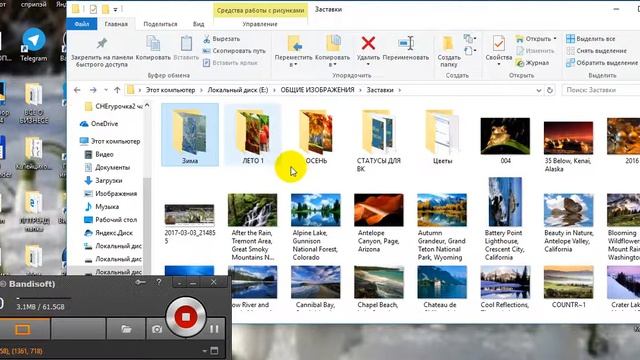
Task: Click Изменить in ribbon
Action: coord(535,51)
